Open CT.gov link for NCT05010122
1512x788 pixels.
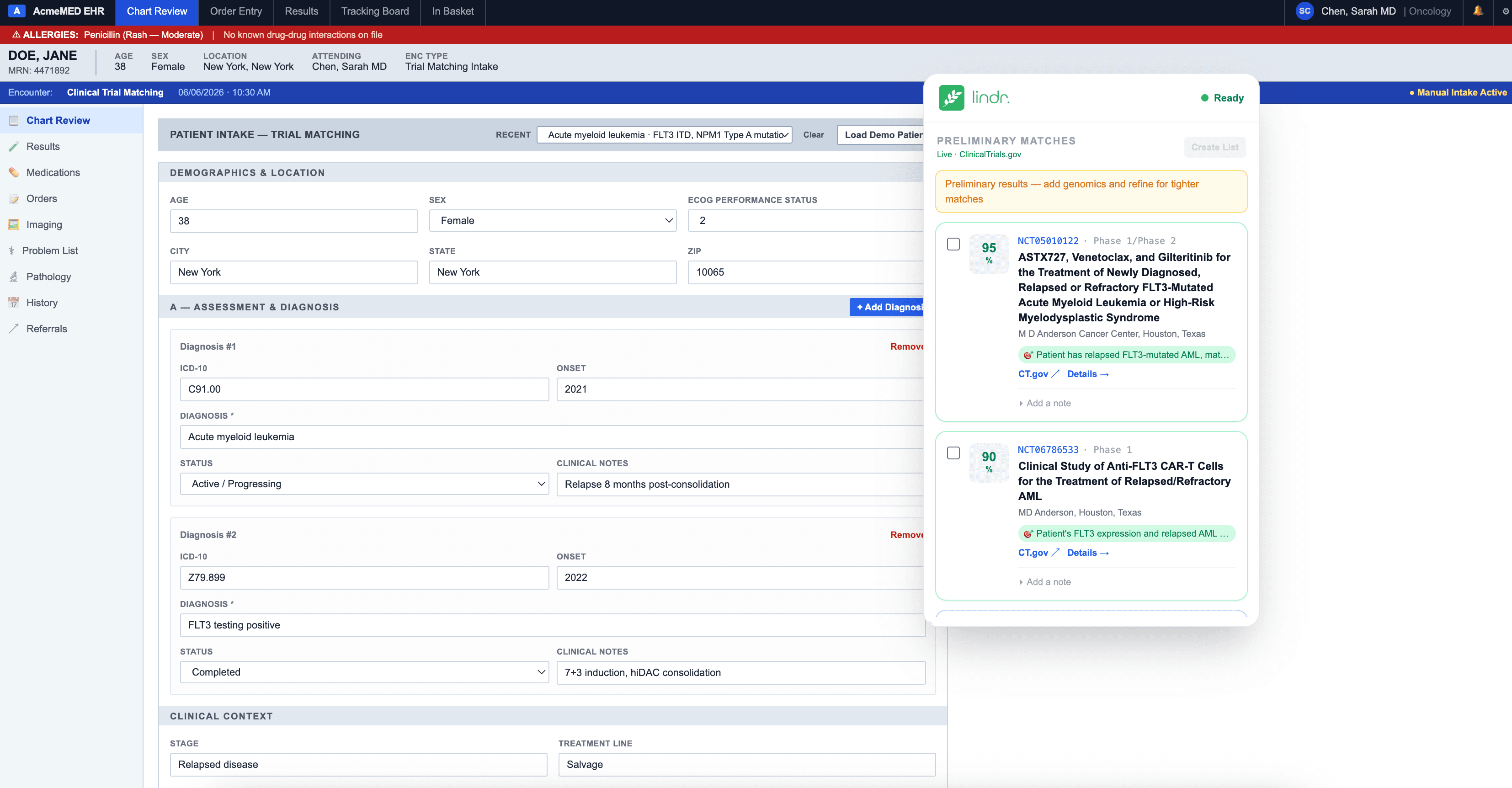click(1038, 374)
